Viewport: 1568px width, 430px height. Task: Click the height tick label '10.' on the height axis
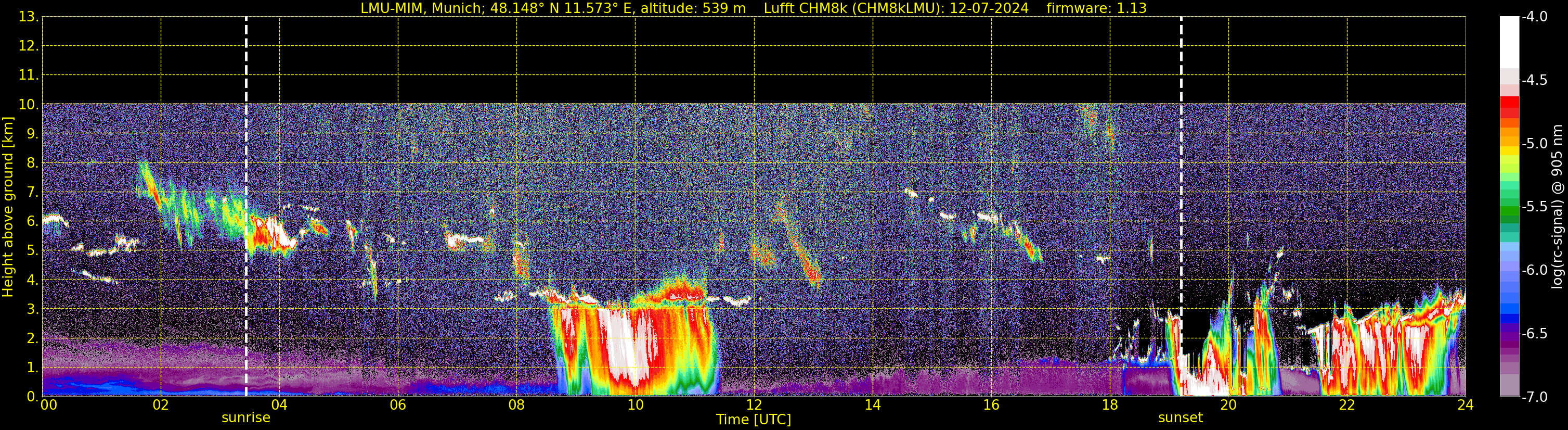[x=29, y=105]
